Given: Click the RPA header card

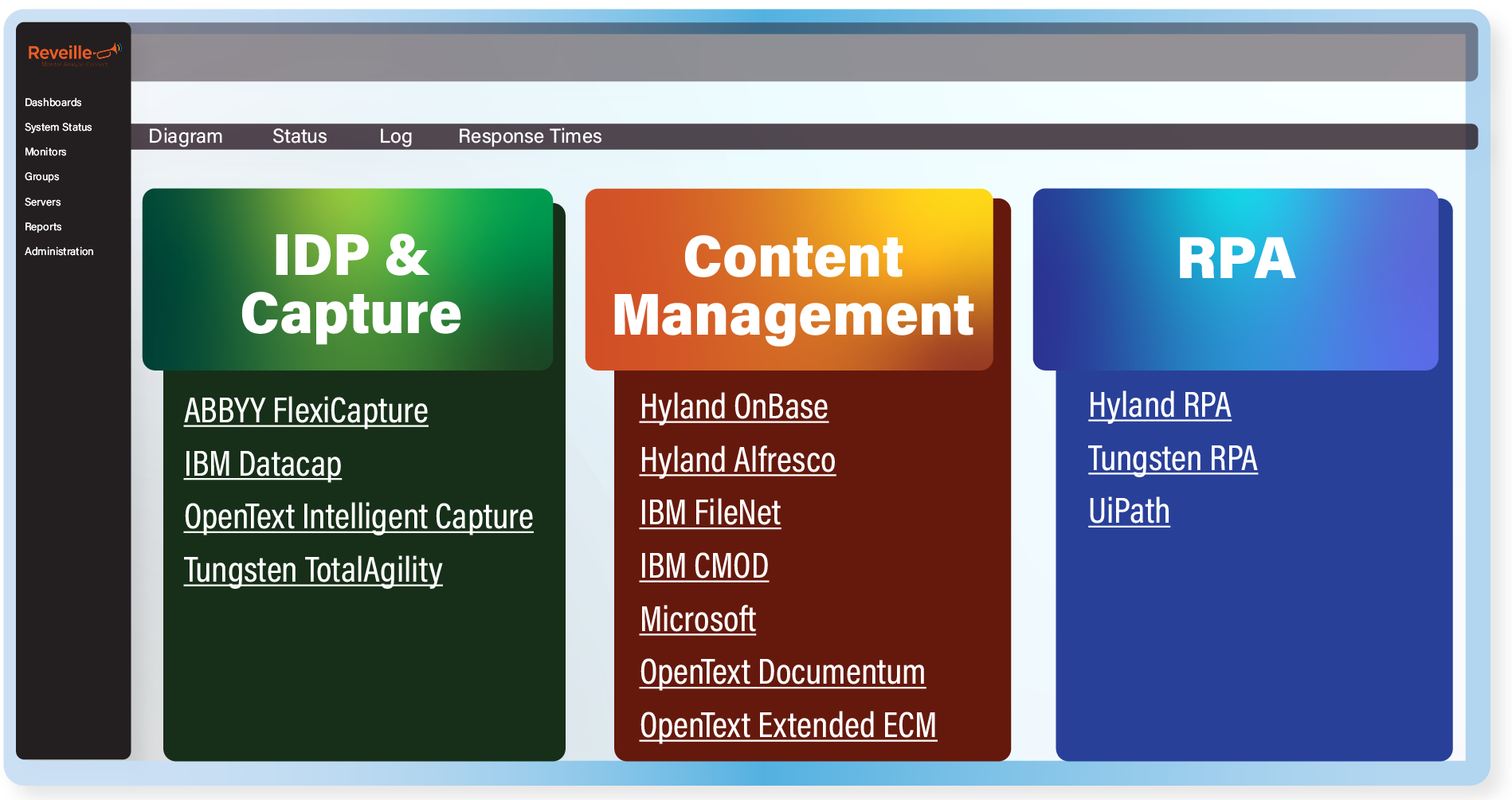Looking at the screenshot, I should tap(1236, 280).
